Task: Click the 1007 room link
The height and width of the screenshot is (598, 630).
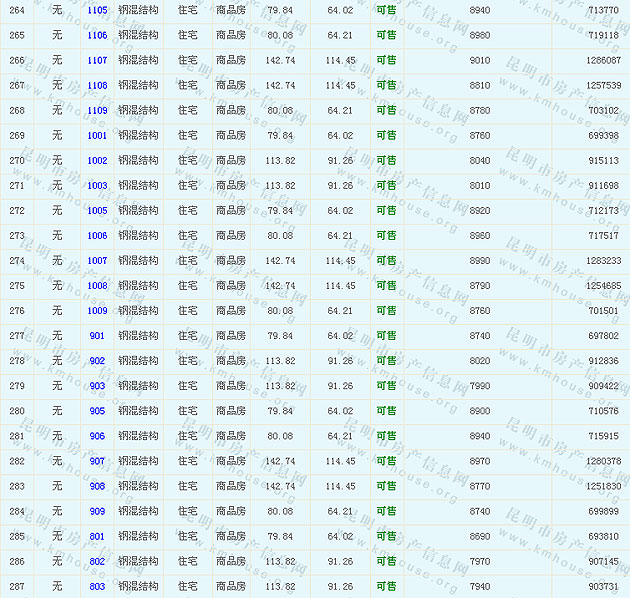Action: click(97, 261)
